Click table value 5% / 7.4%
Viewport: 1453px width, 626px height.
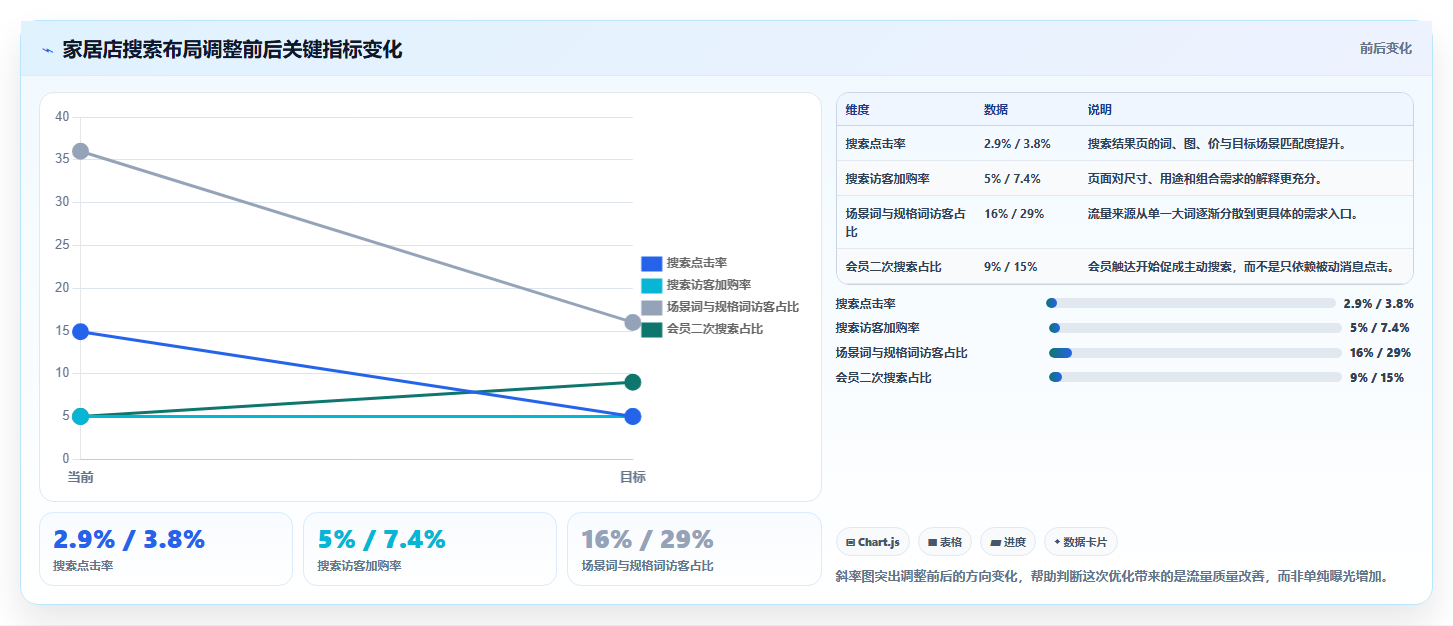click(x=1012, y=179)
